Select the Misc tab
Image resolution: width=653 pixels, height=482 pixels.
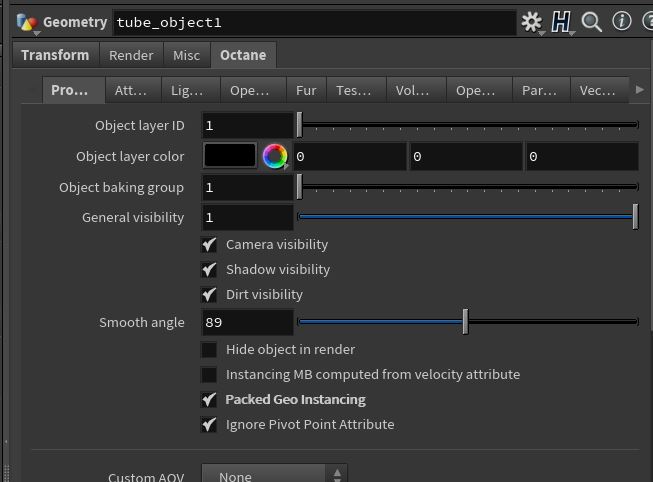click(186, 55)
